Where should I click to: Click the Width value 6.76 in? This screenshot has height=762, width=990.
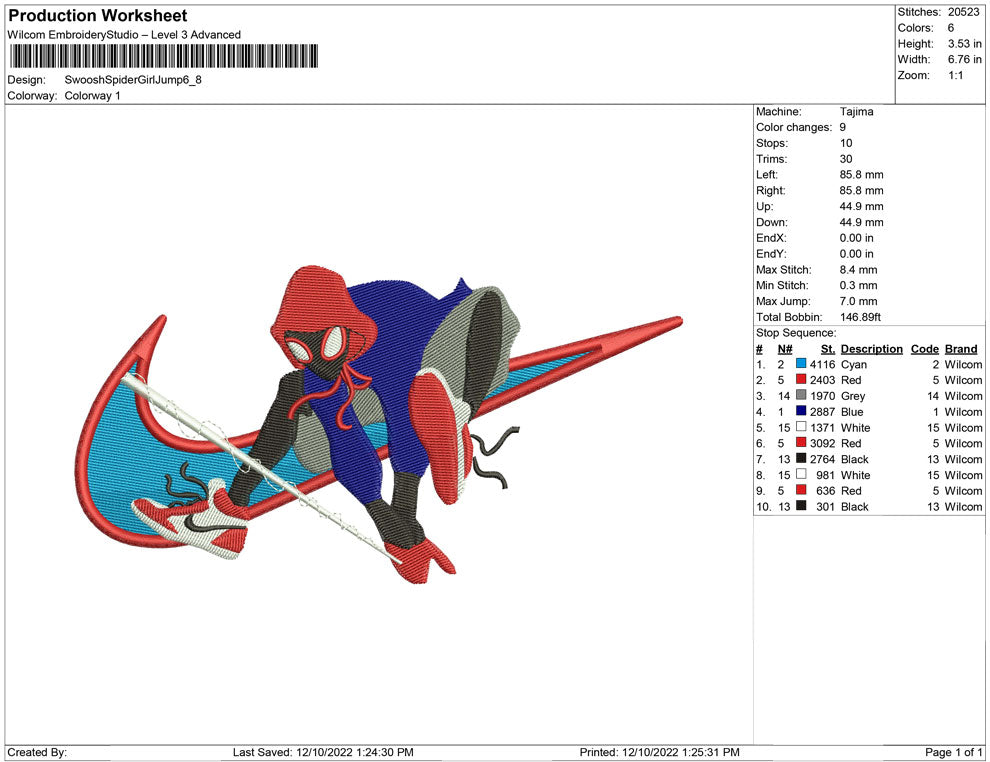(964, 59)
